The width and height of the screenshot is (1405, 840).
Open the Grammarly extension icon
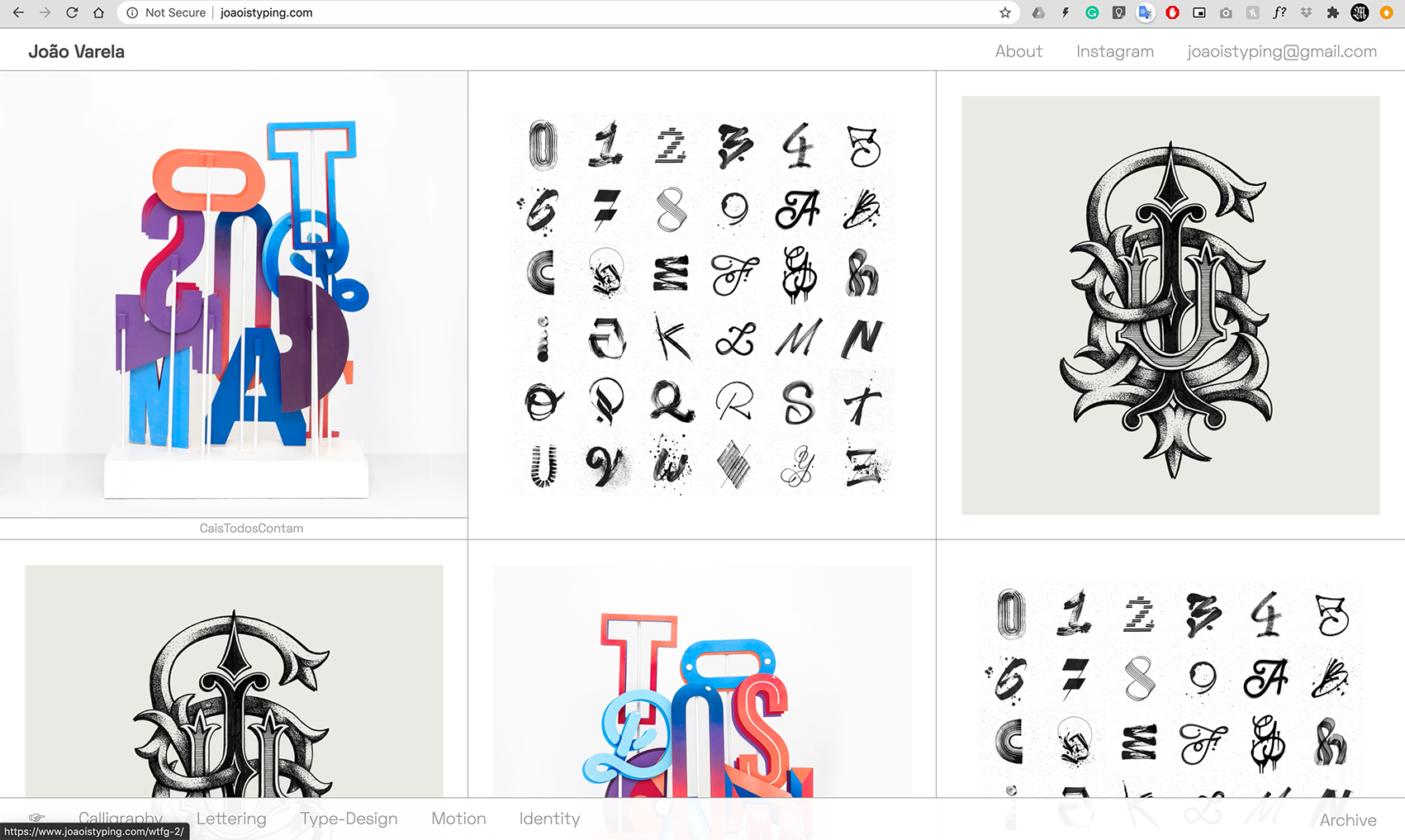click(1092, 12)
